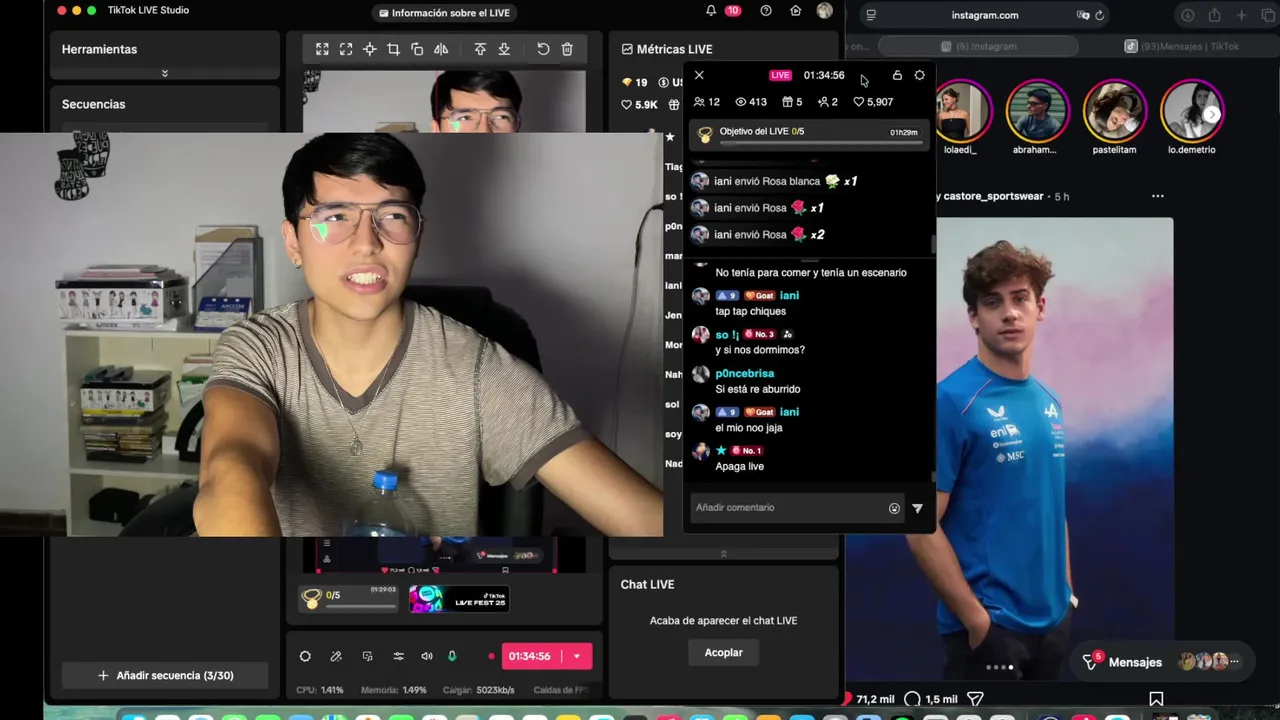Click the send arrow in the comment box

918,508
